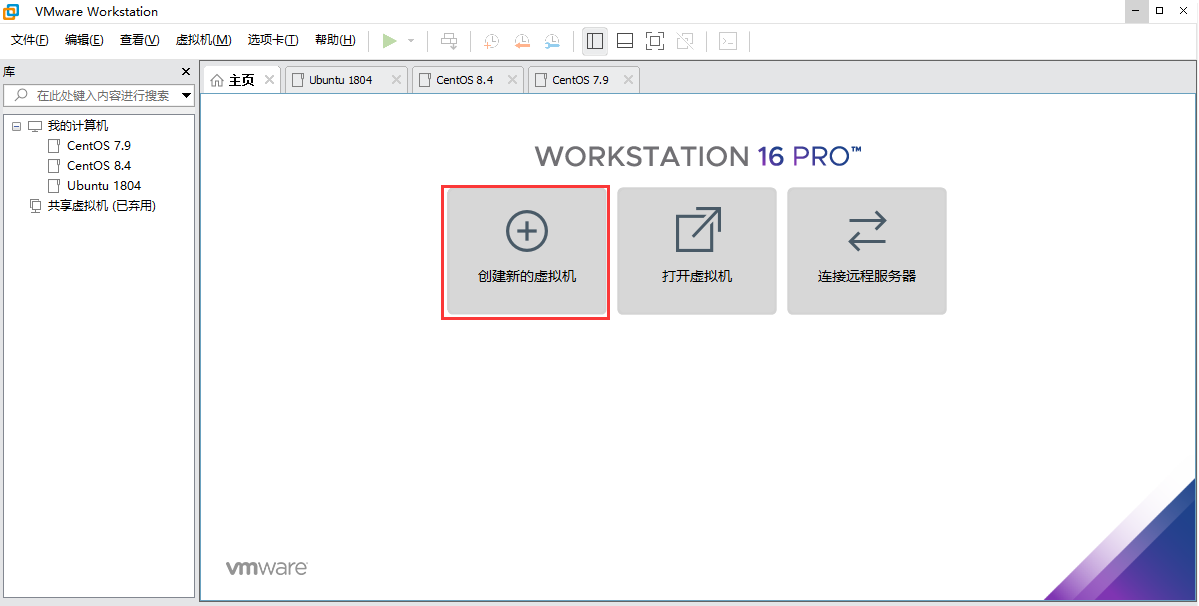Viewport: 1199px width, 606px height.
Task: Click 创建新的虚拟机 button
Action: click(527, 251)
